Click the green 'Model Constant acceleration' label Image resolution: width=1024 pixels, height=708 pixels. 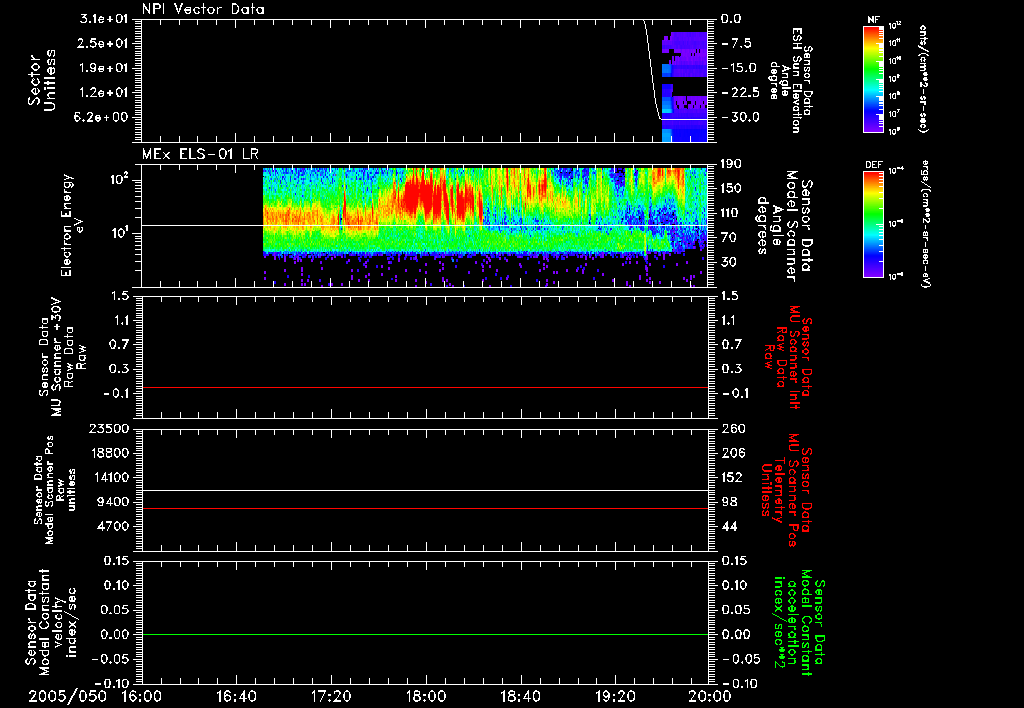coord(799,622)
